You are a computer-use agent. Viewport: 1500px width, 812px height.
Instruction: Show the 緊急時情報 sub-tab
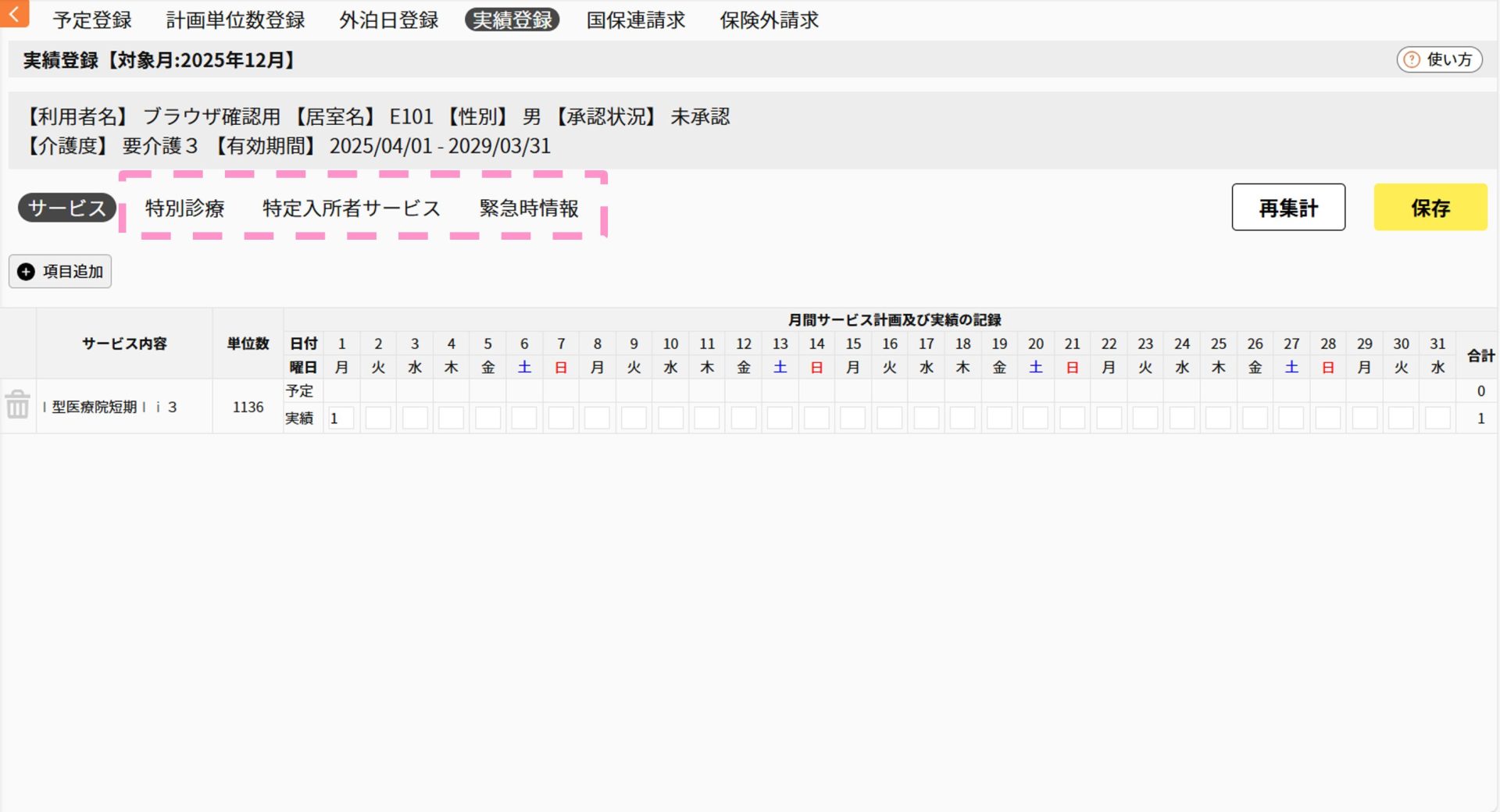coord(529,208)
